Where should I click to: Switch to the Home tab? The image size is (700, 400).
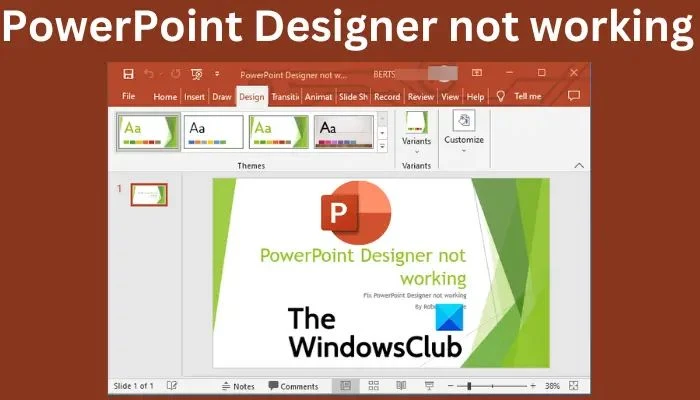(x=165, y=97)
